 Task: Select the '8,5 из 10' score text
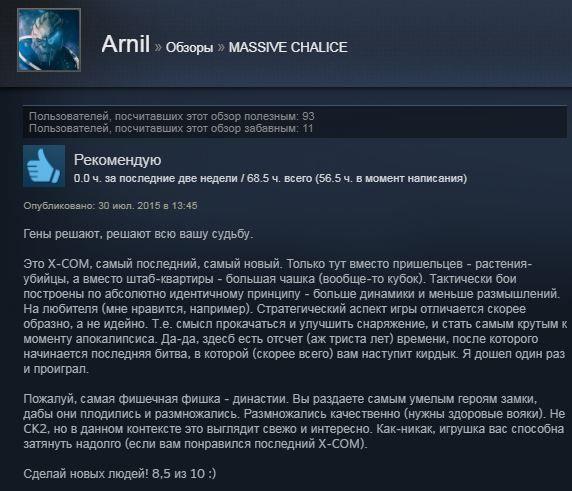(x=178, y=474)
